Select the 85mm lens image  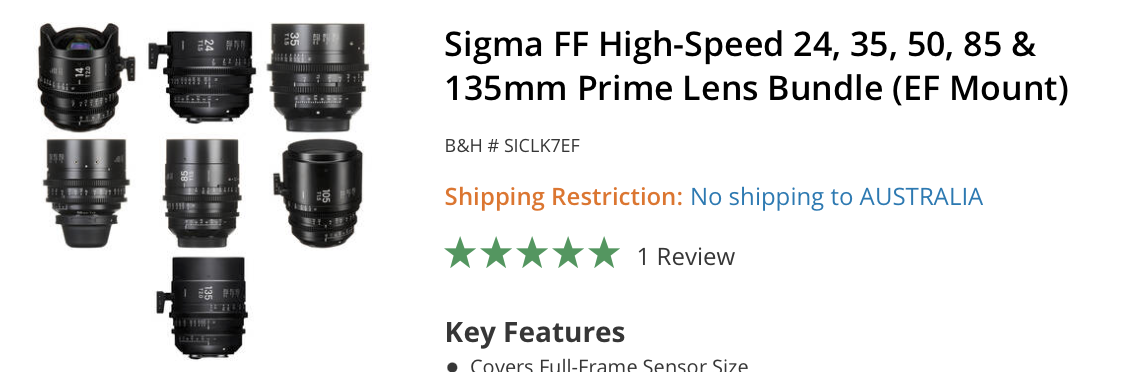click(x=201, y=193)
